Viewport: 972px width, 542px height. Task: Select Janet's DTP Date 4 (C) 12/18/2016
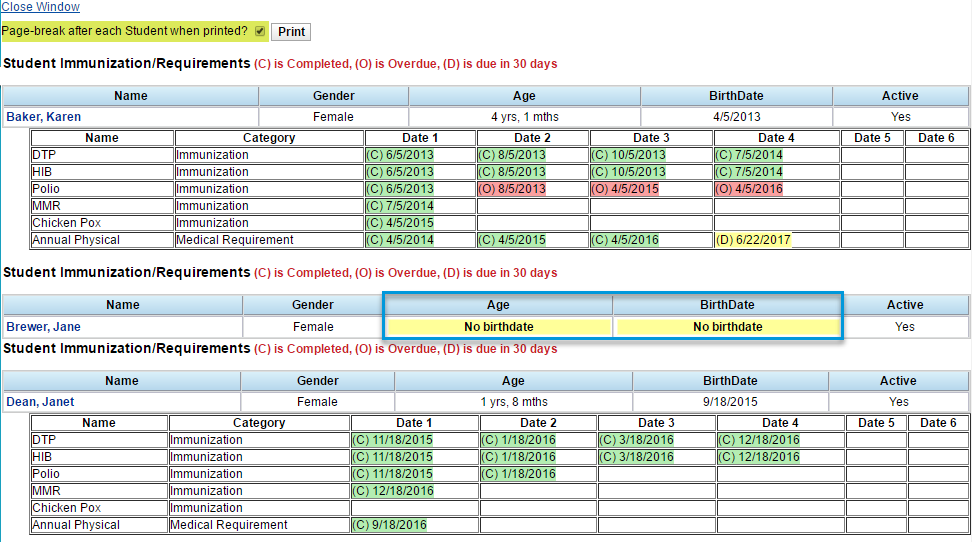coord(759,440)
